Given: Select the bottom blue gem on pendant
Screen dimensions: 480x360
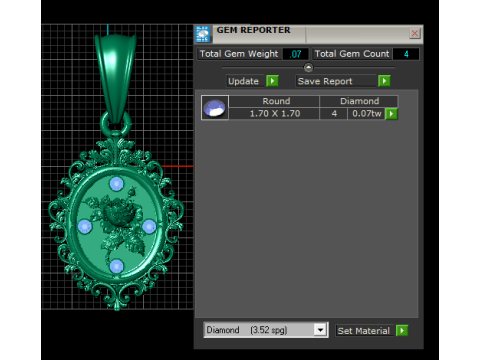Looking at the screenshot, I should tap(116, 266).
